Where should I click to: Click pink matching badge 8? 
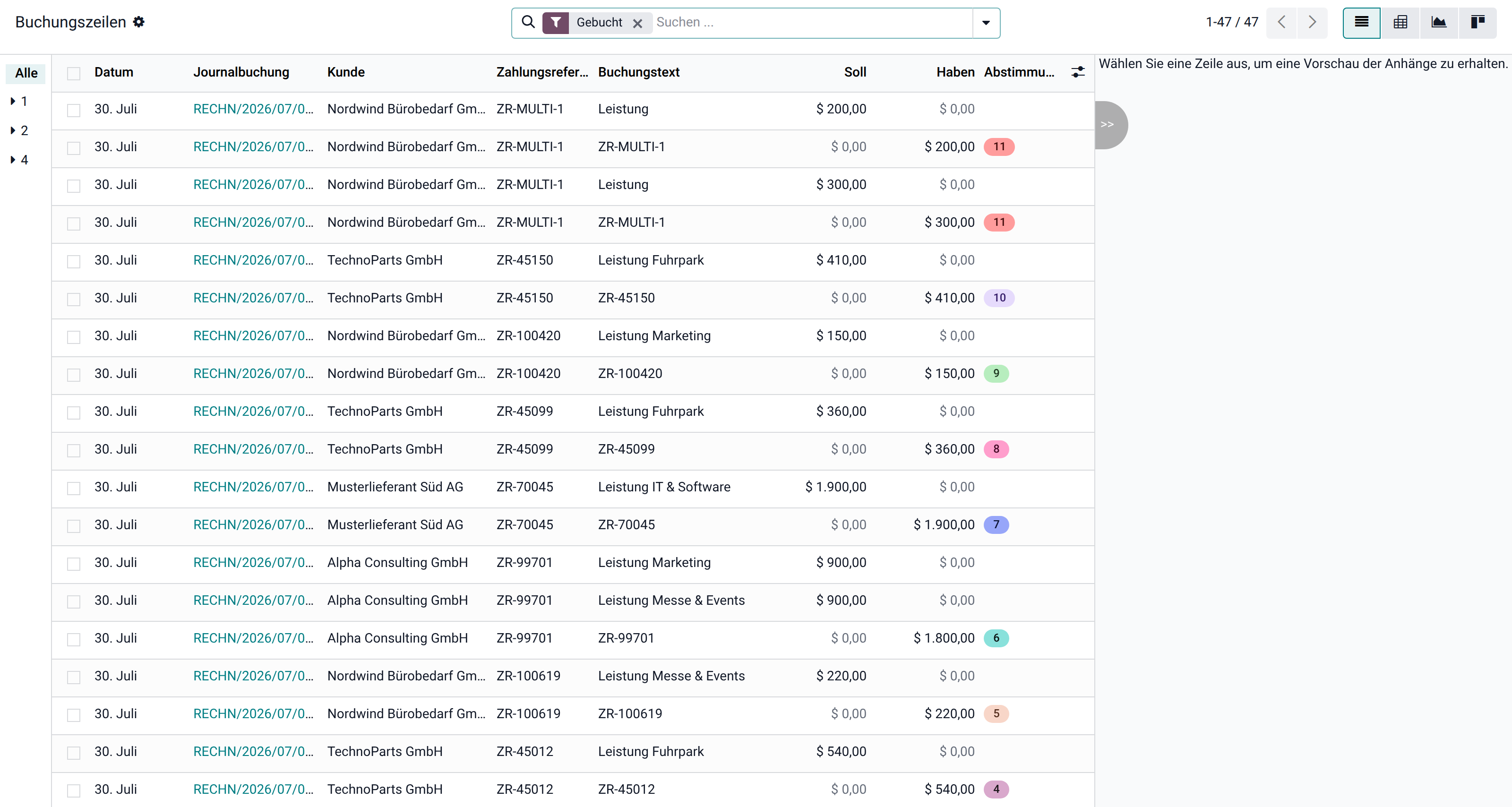coord(996,450)
